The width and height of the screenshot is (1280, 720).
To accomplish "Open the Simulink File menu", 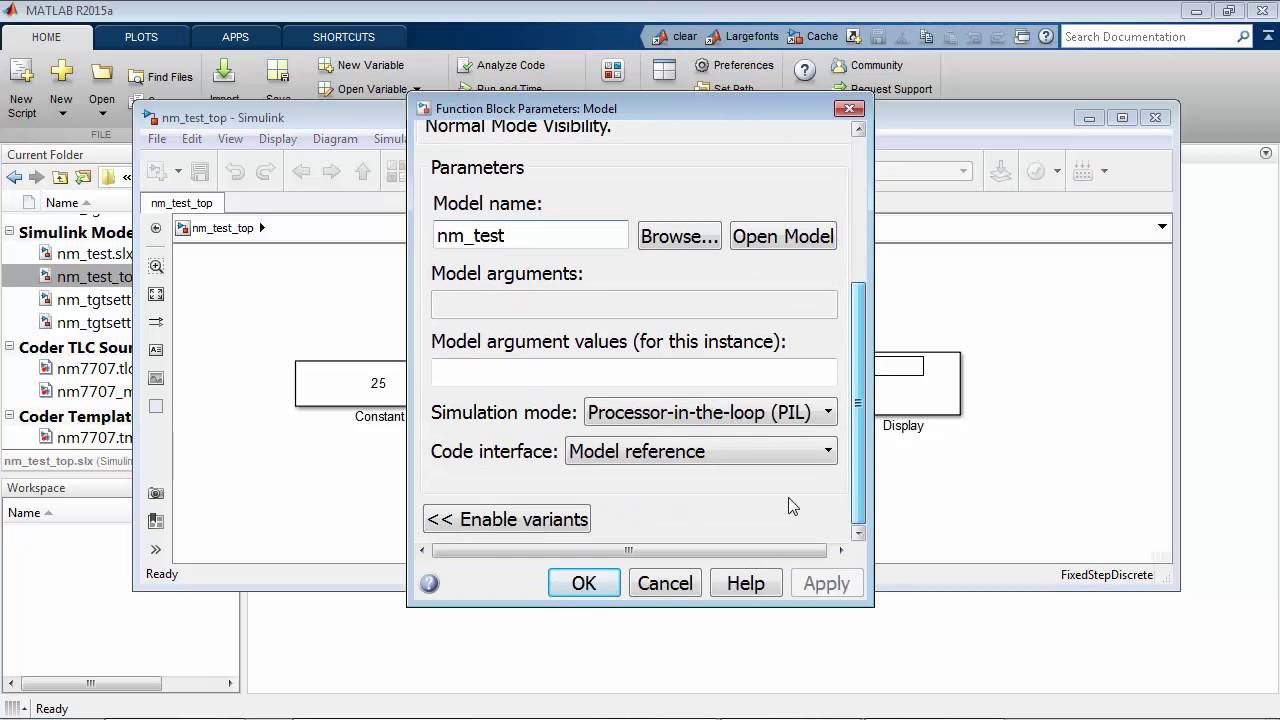I will pos(157,139).
